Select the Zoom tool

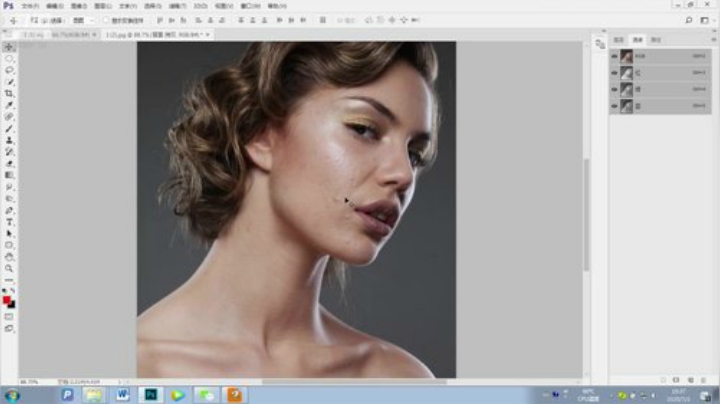pyautogui.click(x=9, y=268)
